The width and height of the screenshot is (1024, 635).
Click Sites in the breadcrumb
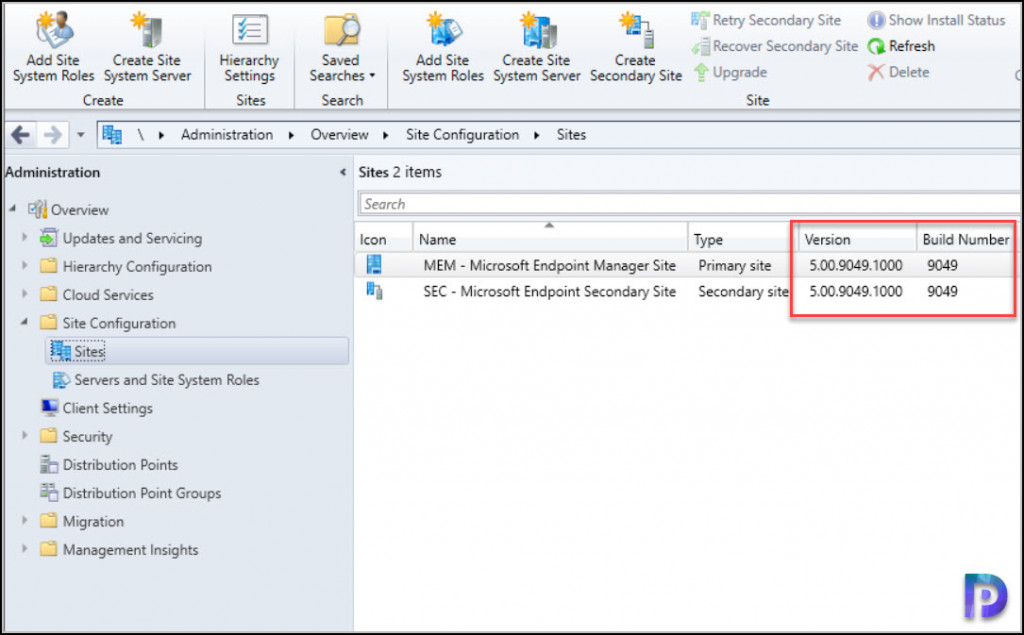571,135
